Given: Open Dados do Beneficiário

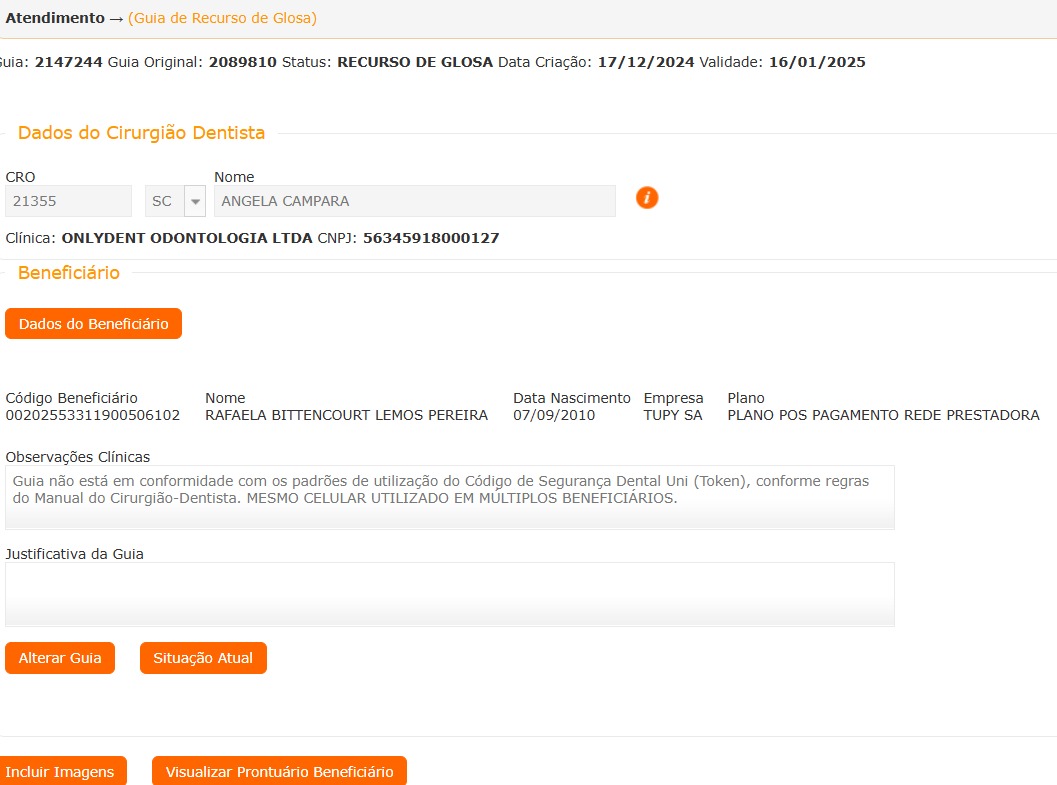Looking at the screenshot, I should [x=94, y=324].
